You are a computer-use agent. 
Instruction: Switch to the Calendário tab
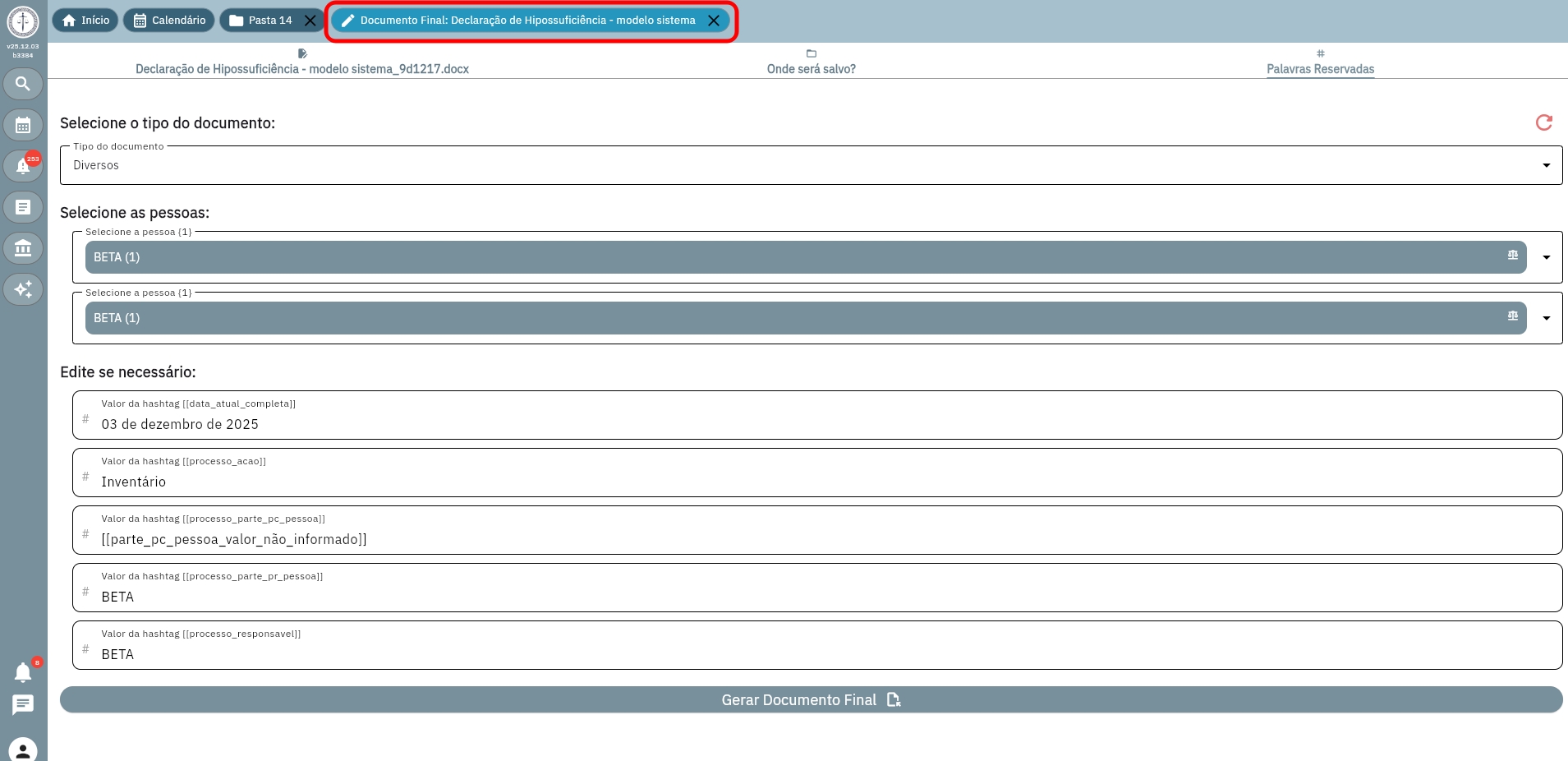[x=169, y=21]
